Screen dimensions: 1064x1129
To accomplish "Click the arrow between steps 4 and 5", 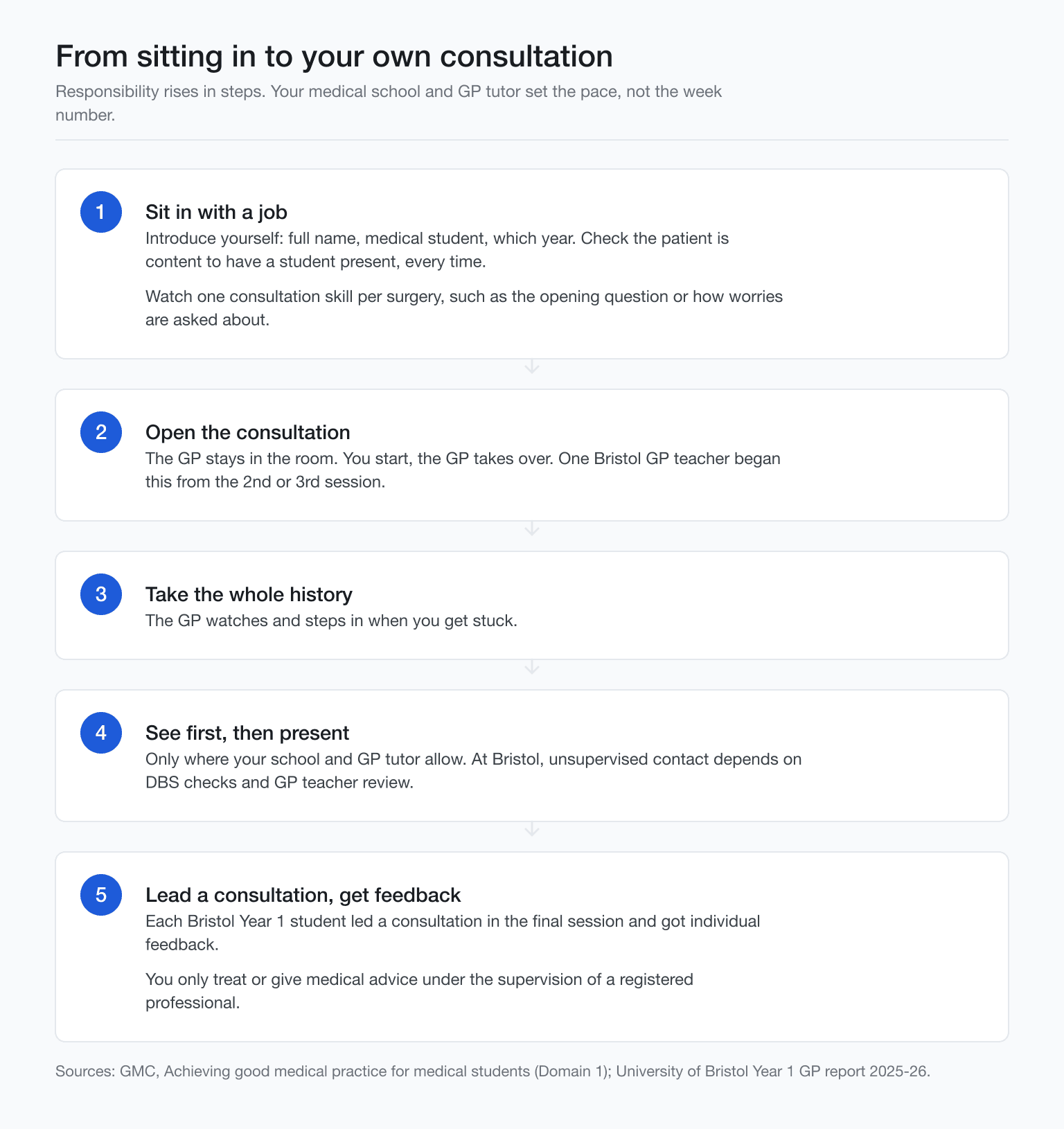I will [x=532, y=830].
